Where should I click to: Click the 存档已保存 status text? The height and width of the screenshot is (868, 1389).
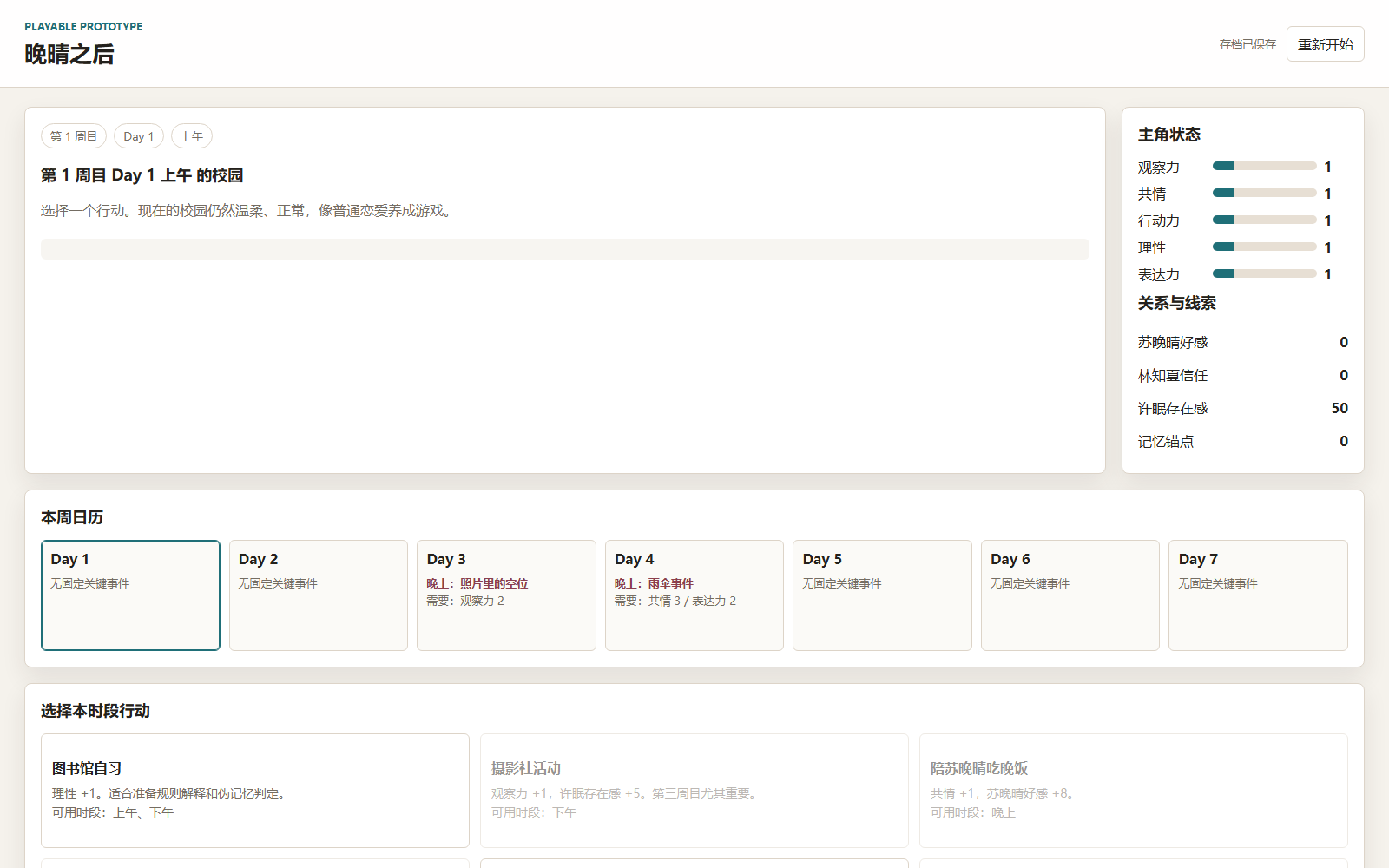point(1247,44)
